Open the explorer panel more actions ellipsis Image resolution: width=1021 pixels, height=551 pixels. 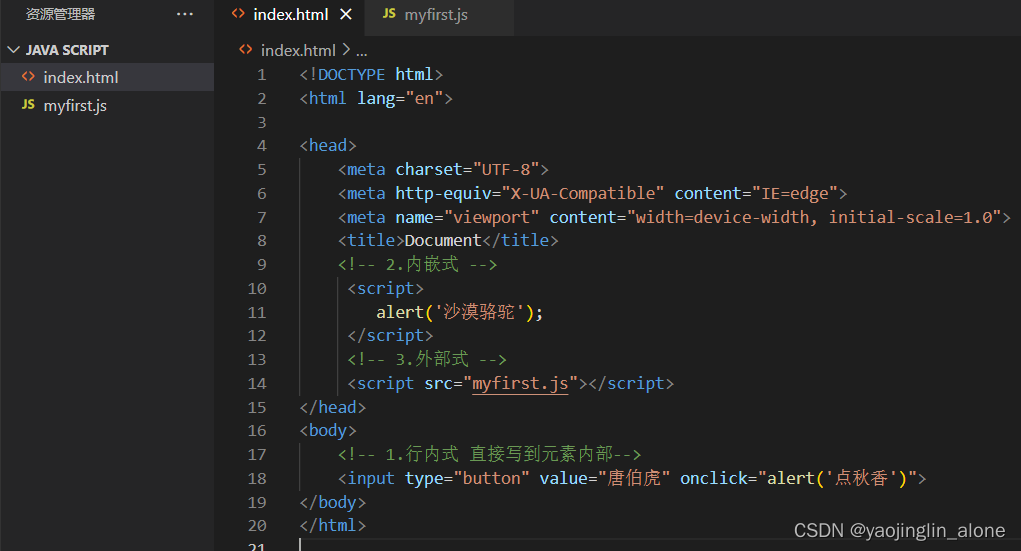(x=185, y=14)
